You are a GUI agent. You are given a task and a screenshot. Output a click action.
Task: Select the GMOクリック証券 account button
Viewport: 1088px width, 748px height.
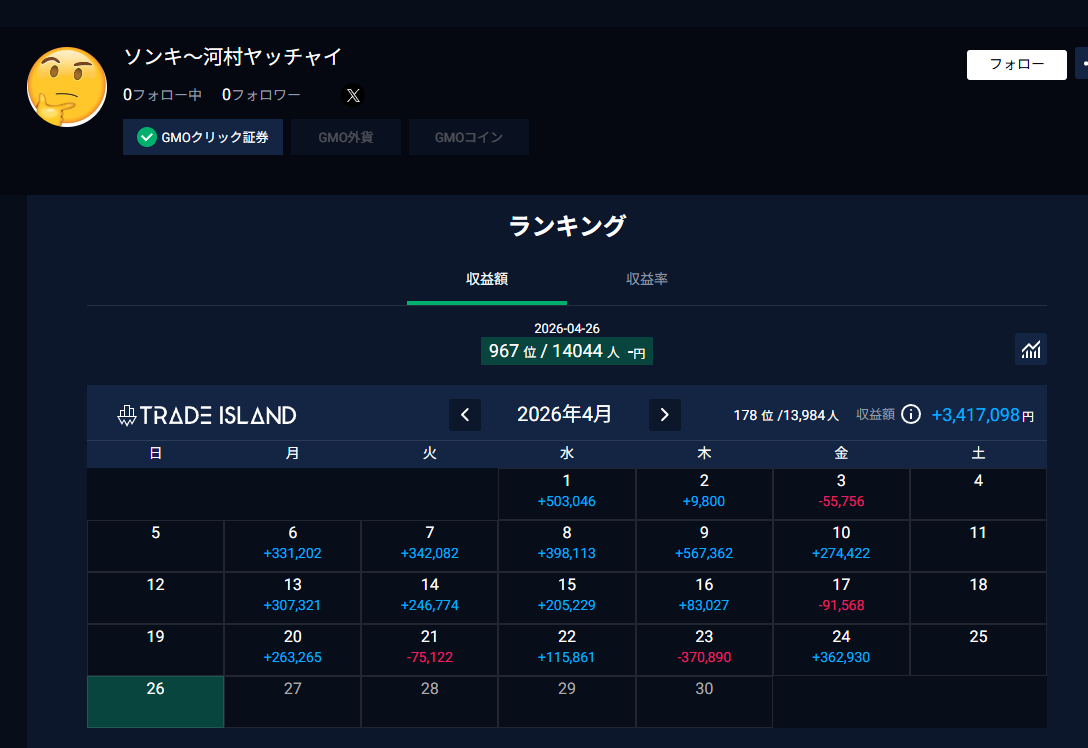click(x=203, y=137)
